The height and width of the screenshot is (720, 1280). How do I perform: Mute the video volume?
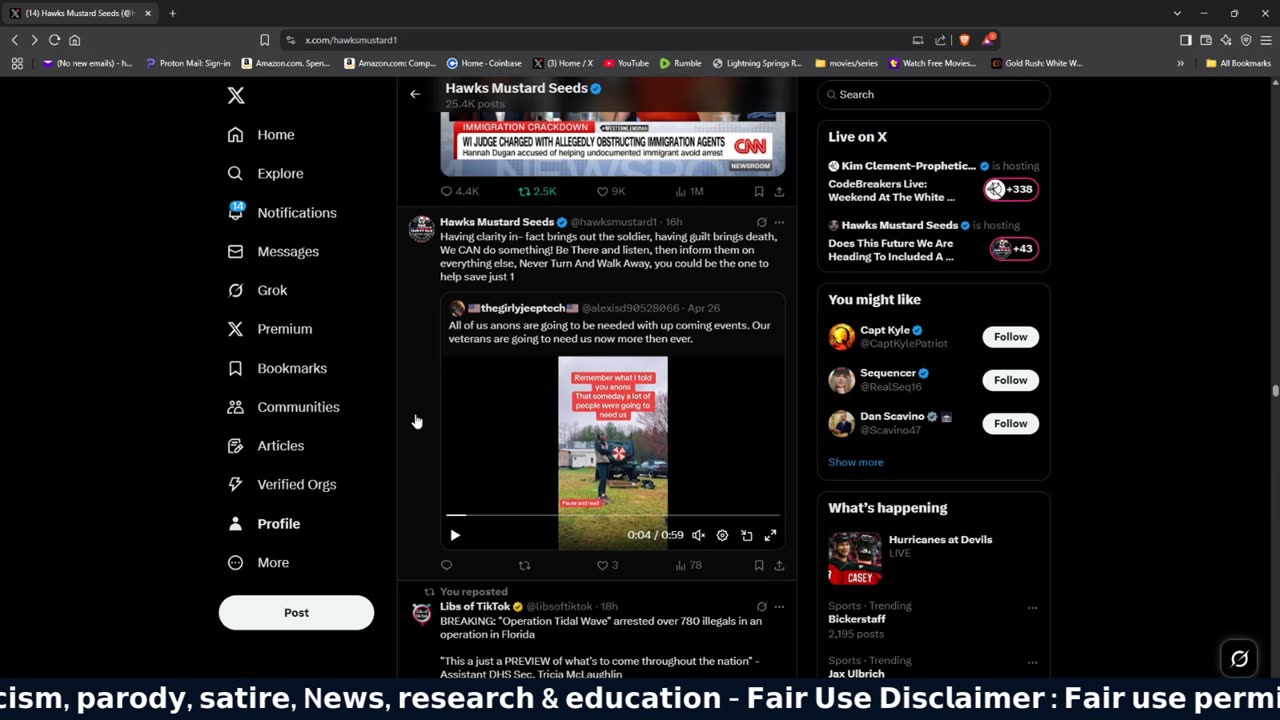pos(698,535)
